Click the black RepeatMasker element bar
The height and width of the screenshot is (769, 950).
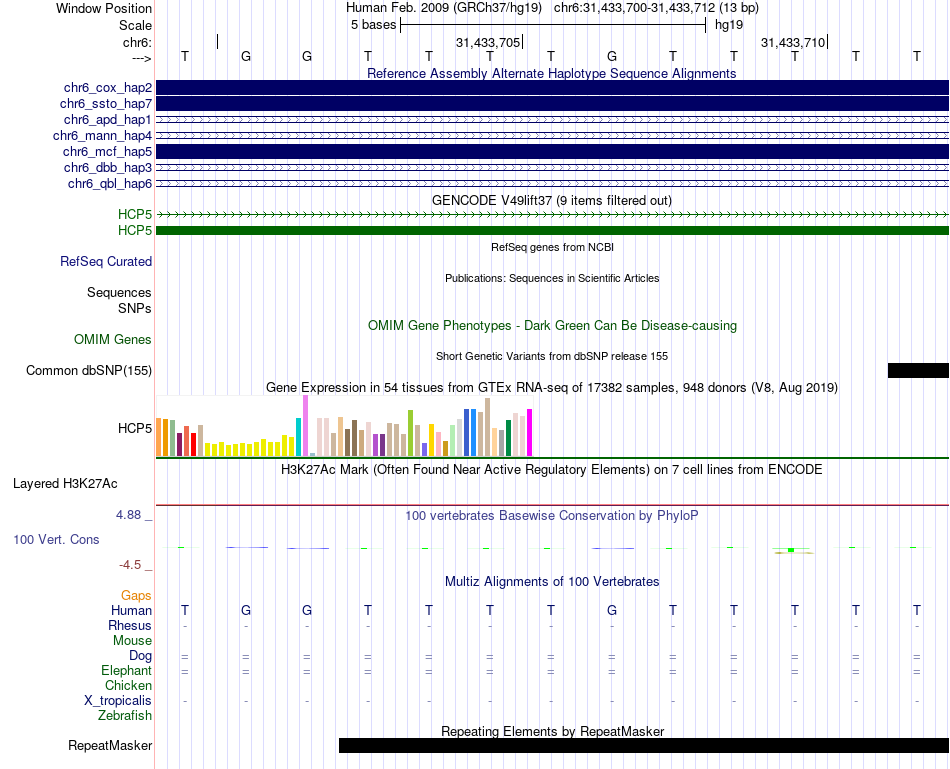[643, 745]
